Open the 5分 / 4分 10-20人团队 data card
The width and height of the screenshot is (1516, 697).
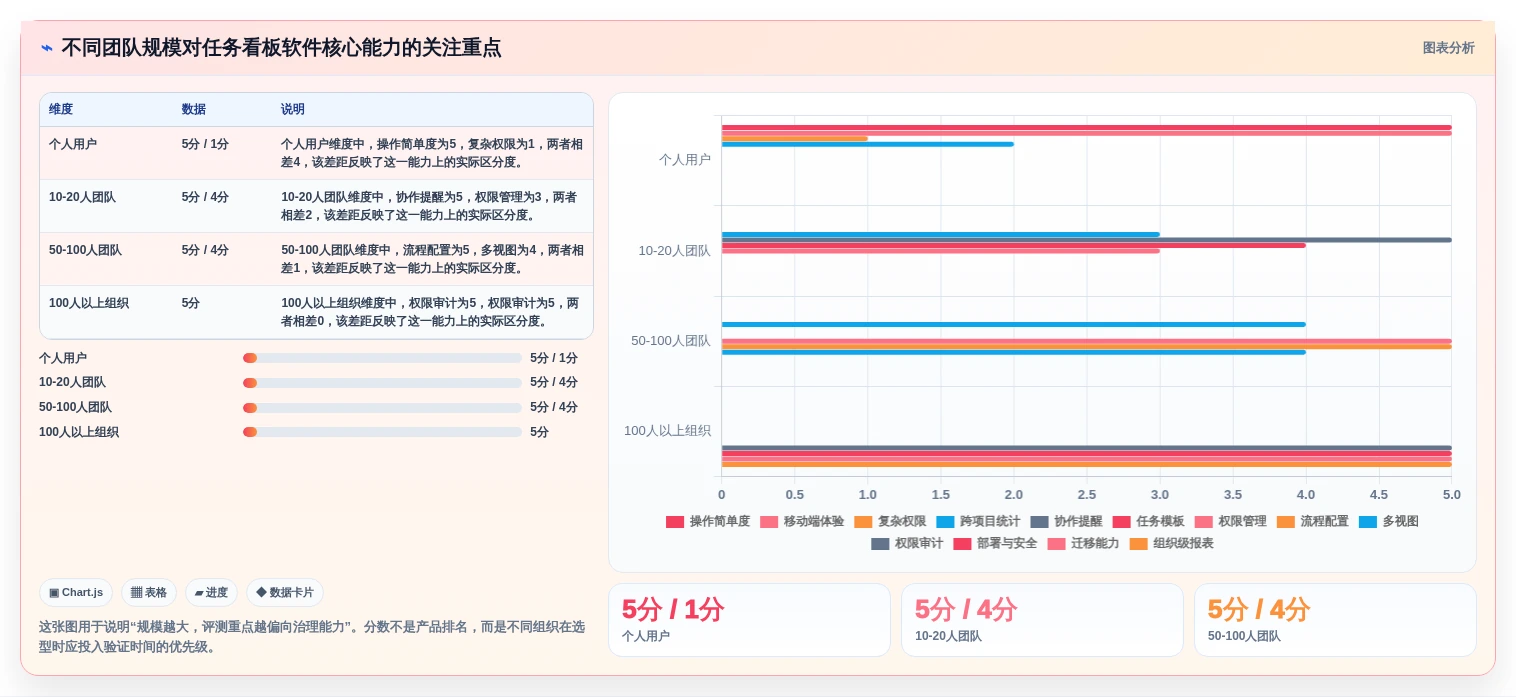coord(1042,620)
